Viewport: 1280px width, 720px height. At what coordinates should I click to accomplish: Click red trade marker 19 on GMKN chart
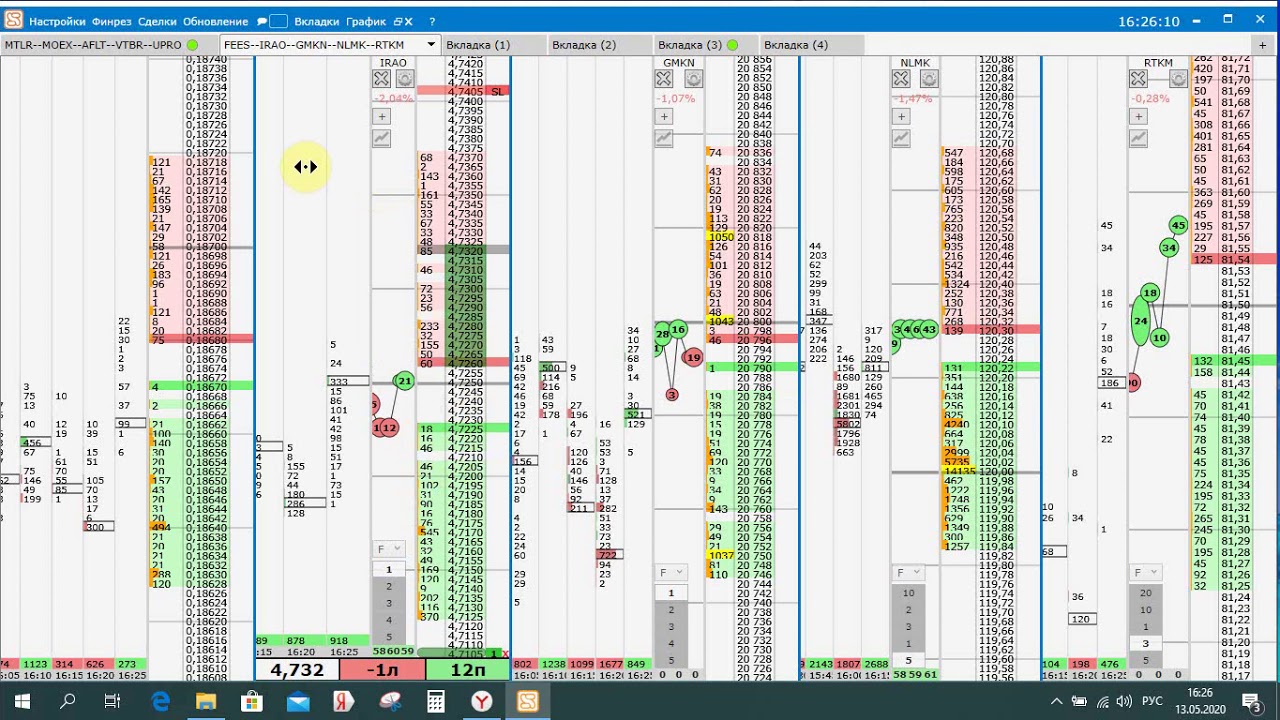pyautogui.click(x=693, y=356)
